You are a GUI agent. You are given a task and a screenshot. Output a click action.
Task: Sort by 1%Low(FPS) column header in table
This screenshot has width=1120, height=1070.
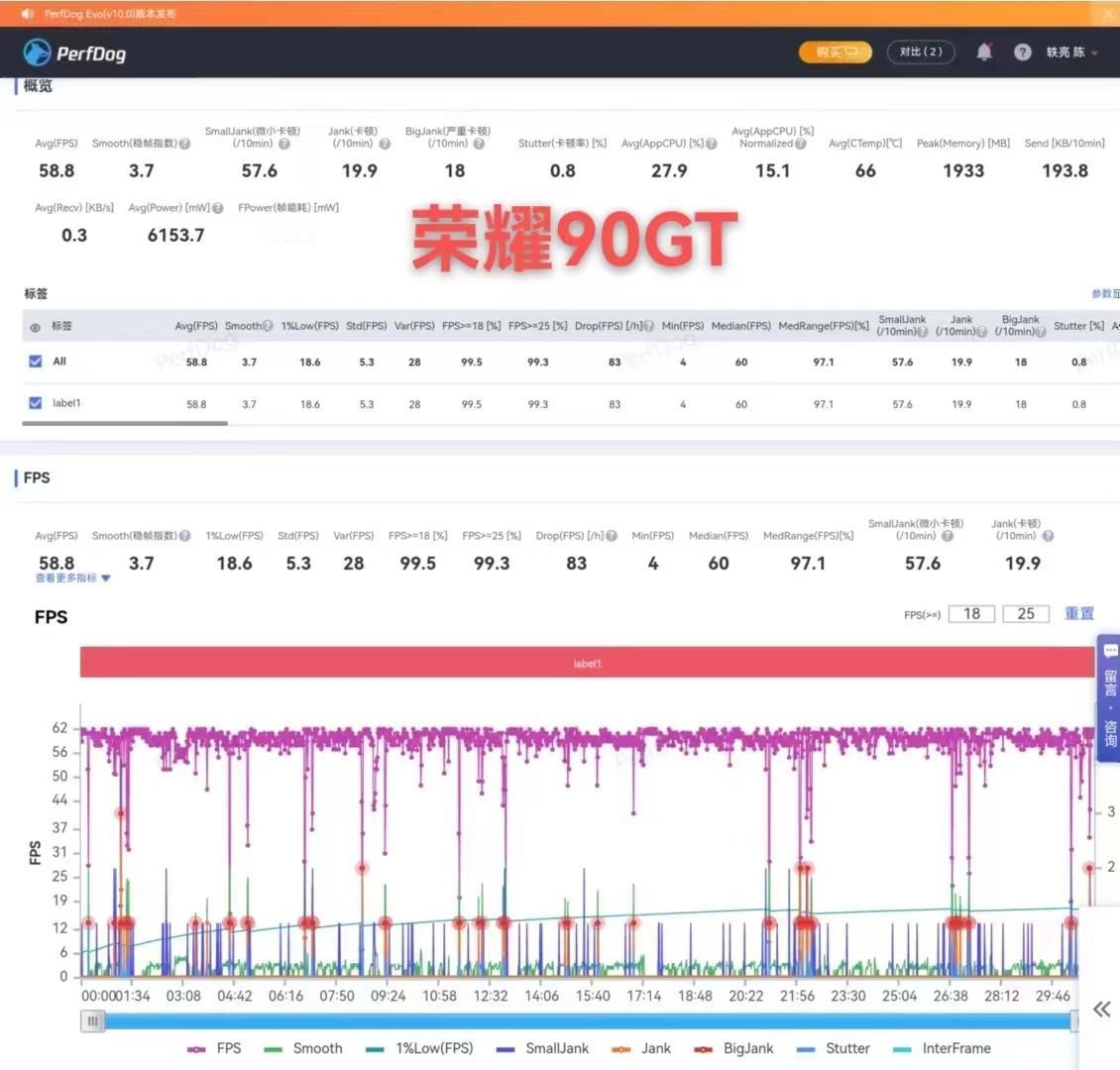[x=309, y=326]
